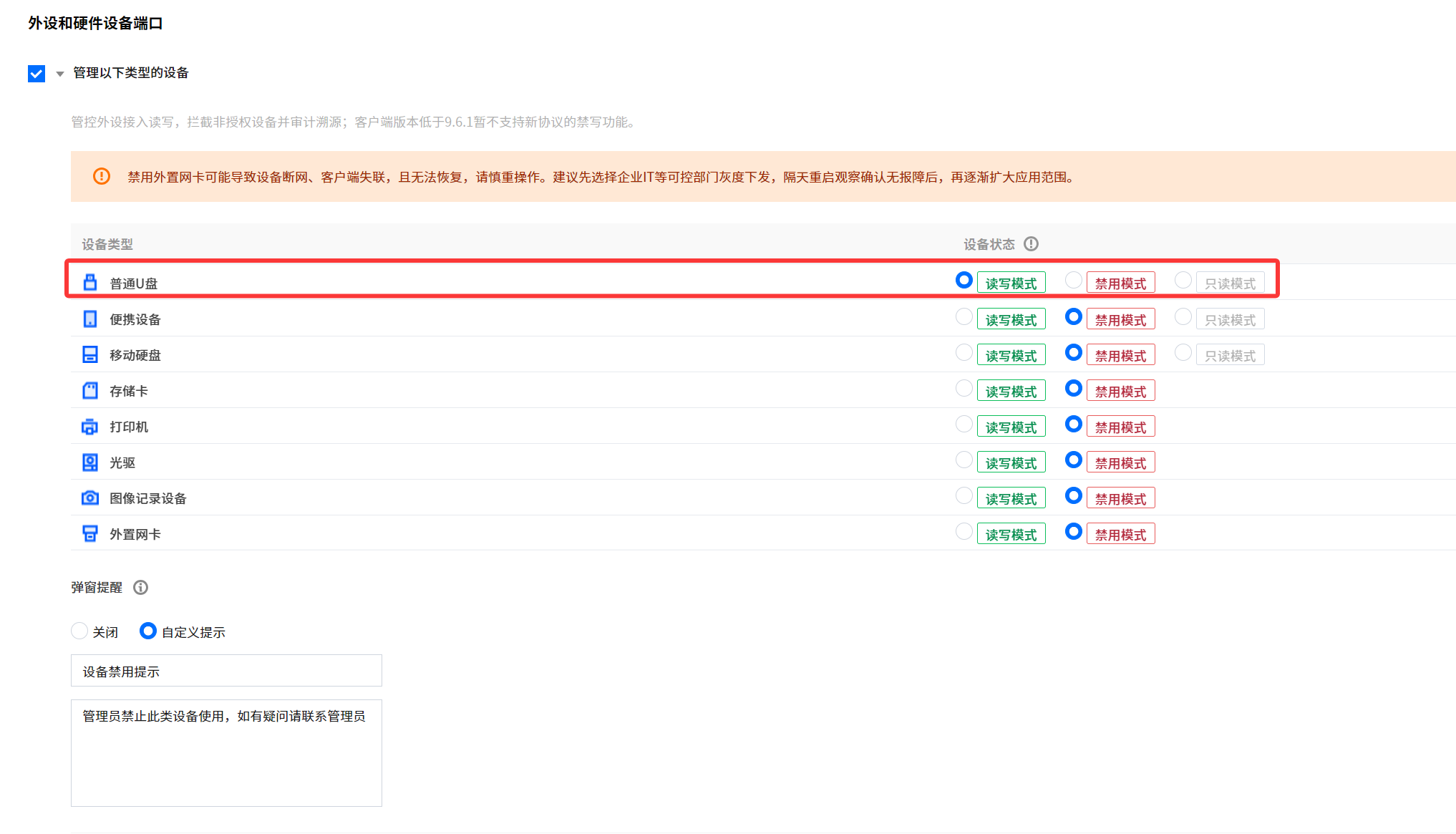
Task: Click the camera icon for 图像记录设备
Action: point(90,498)
